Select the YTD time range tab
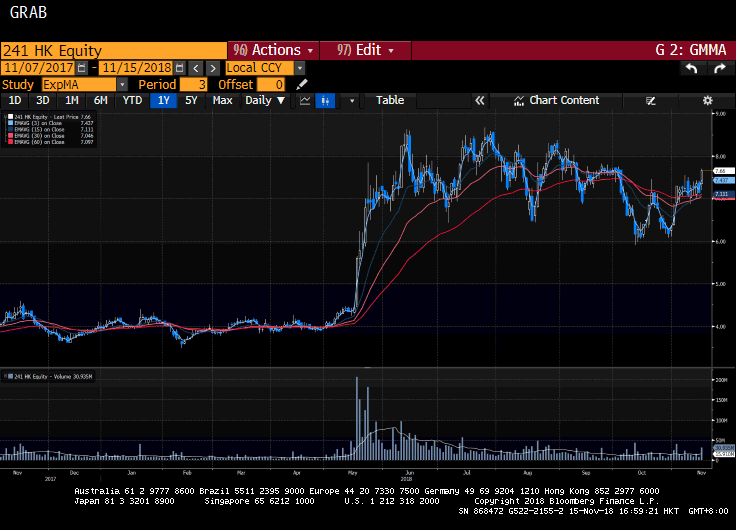736x530 pixels. 132,100
